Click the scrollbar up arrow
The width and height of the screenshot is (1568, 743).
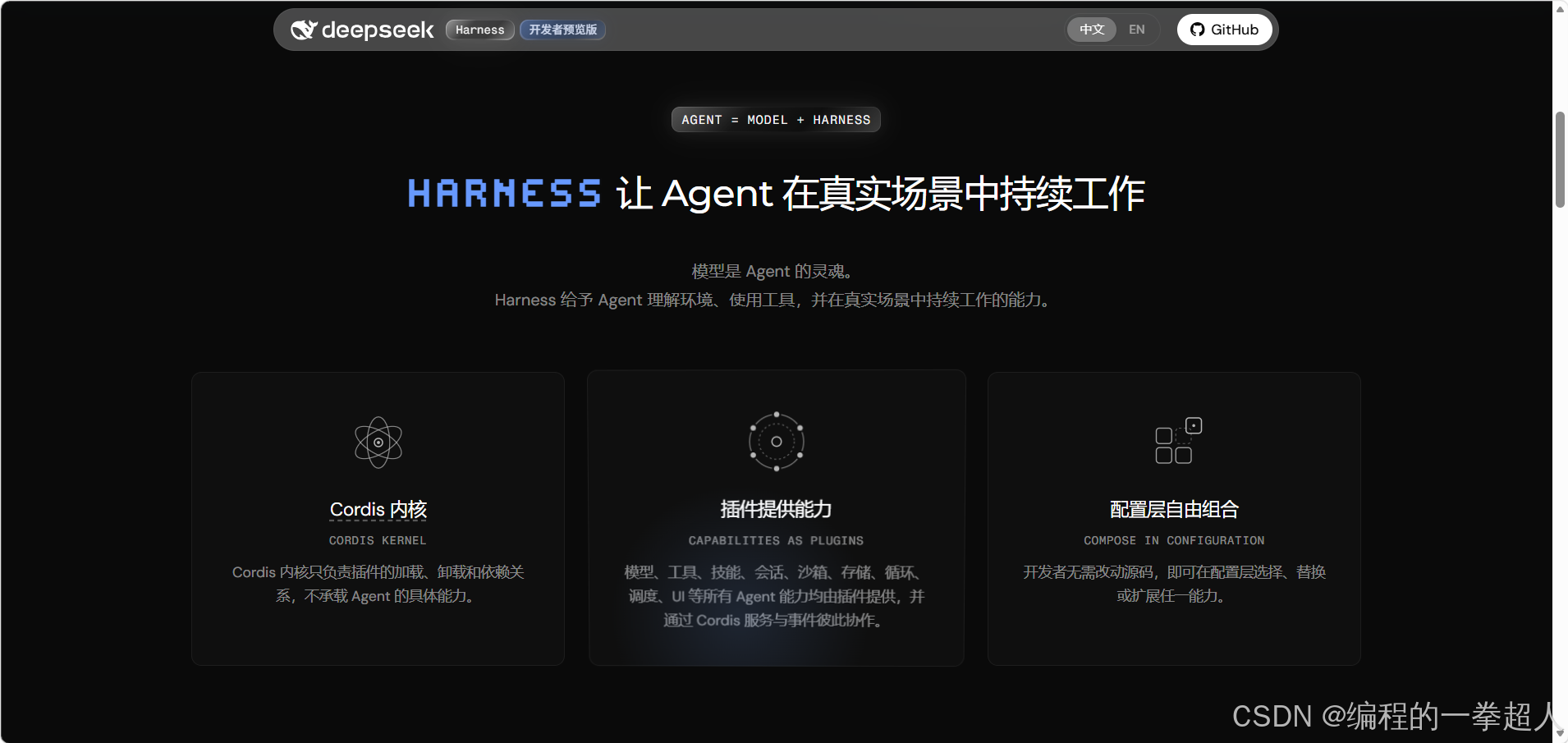coord(1560,9)
